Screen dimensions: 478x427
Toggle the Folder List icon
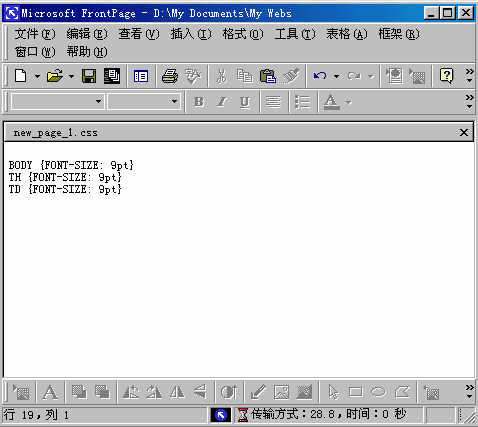141,76
